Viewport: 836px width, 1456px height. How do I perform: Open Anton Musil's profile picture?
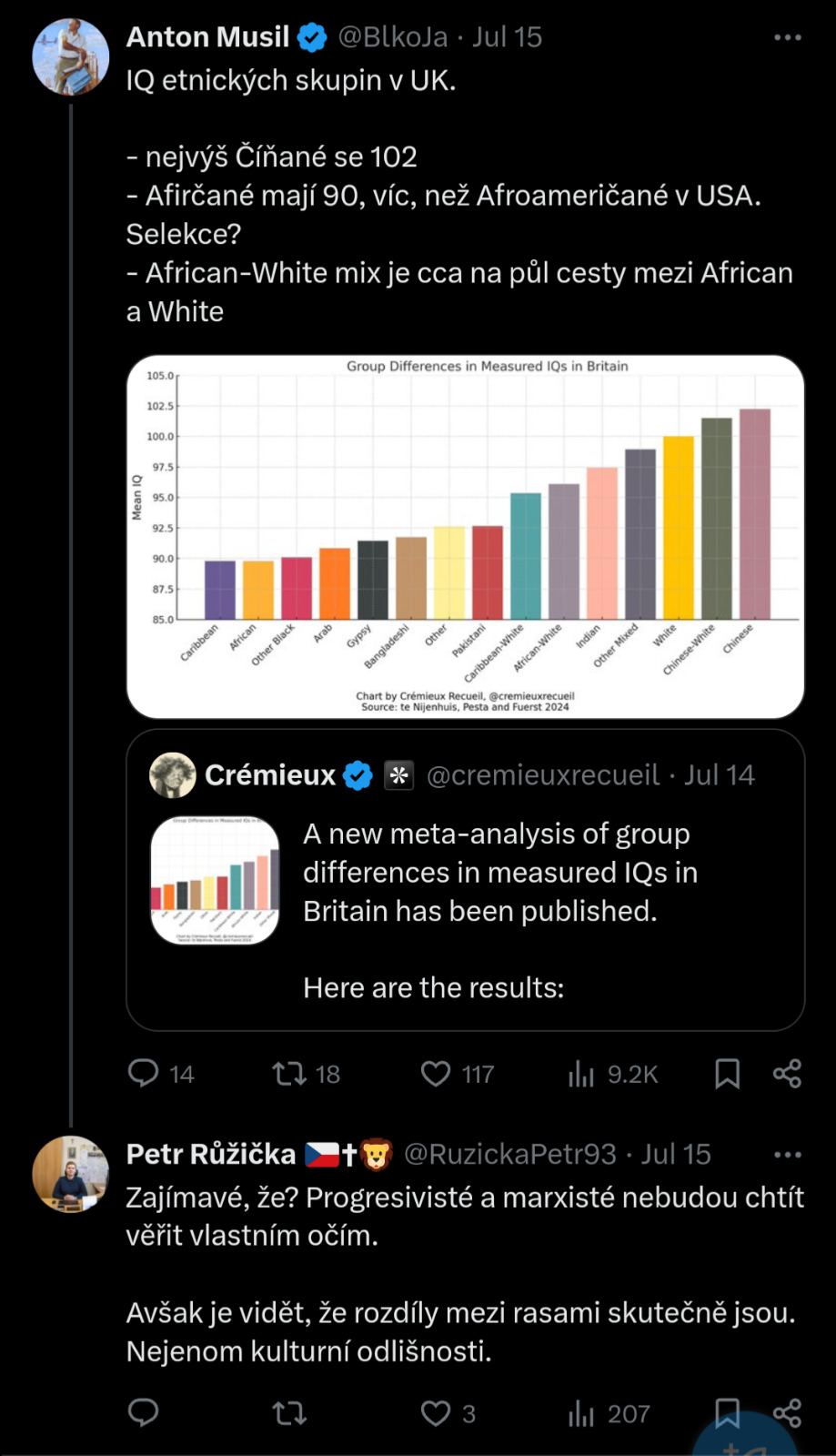pos(71,56)
